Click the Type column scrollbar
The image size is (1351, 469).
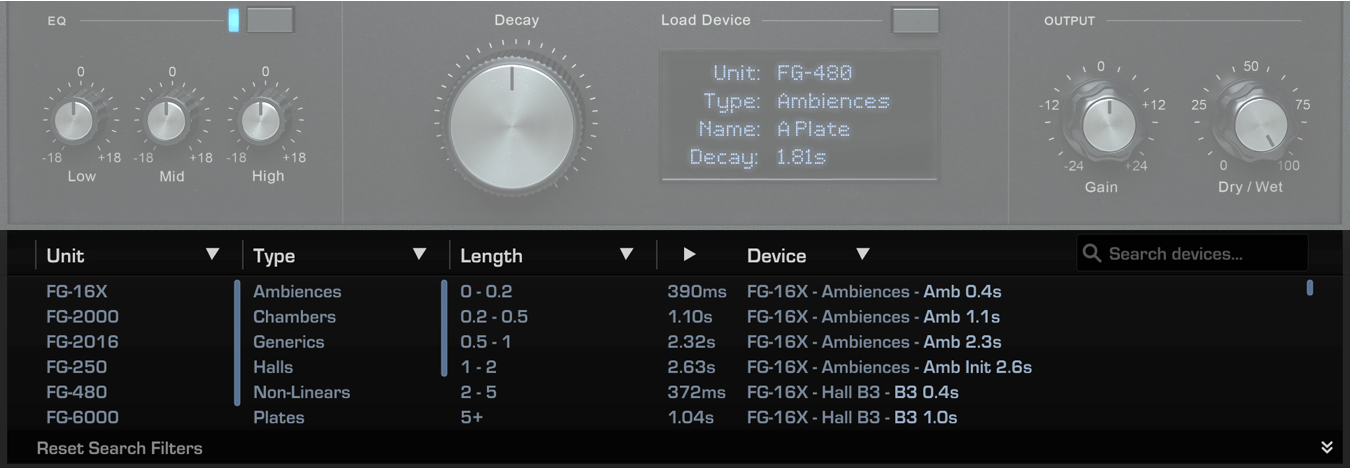tap(444, 328)
